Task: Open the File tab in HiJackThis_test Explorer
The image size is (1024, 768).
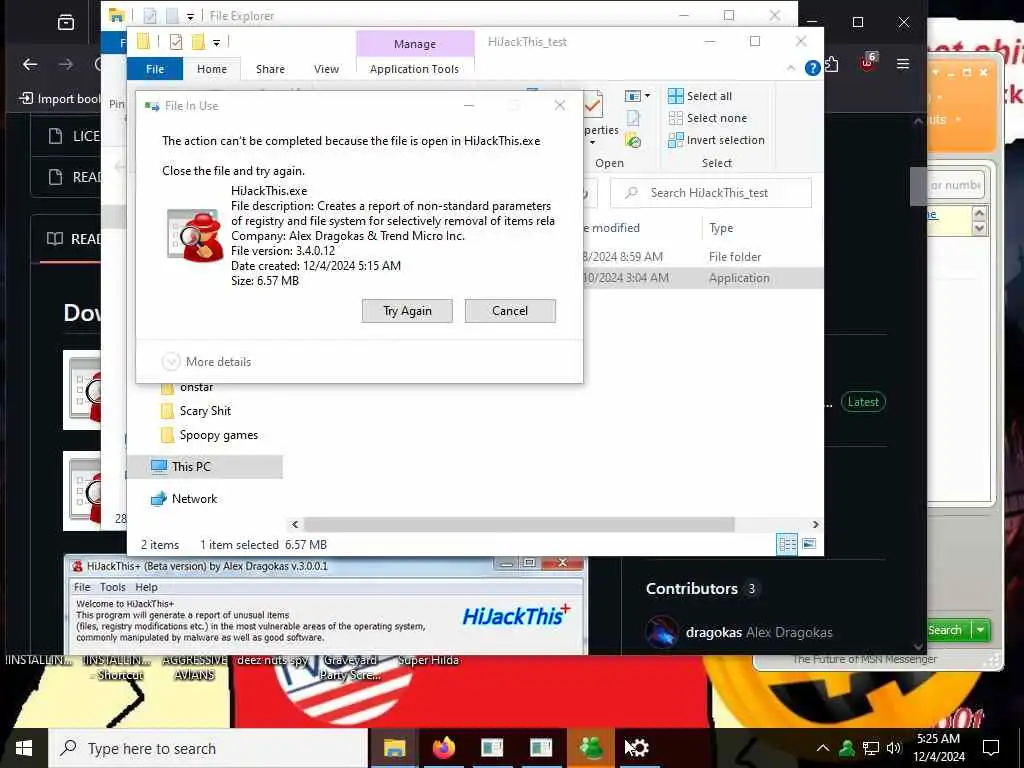Action: tap(155, 69)
